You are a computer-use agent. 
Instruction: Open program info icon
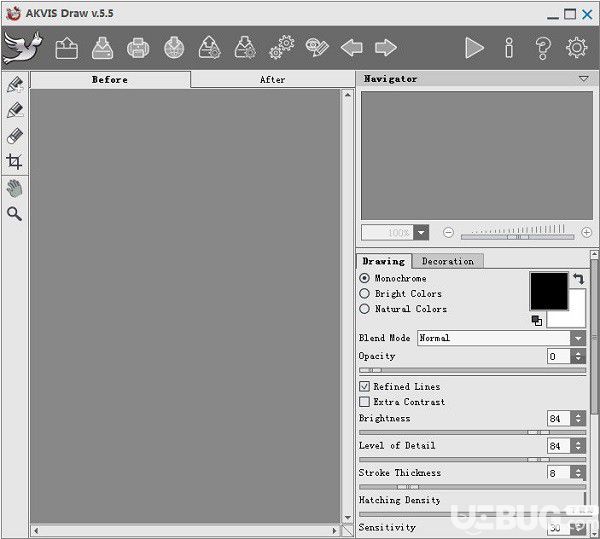click(x=509, y=48)
